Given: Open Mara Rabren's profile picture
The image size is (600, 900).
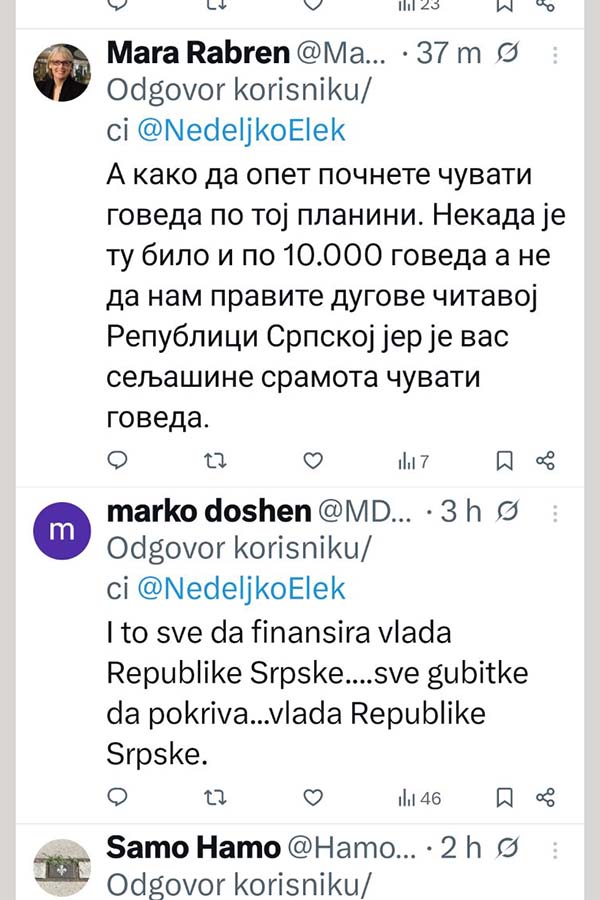Looking at the screenshot, I should click(x=62, y=72).
